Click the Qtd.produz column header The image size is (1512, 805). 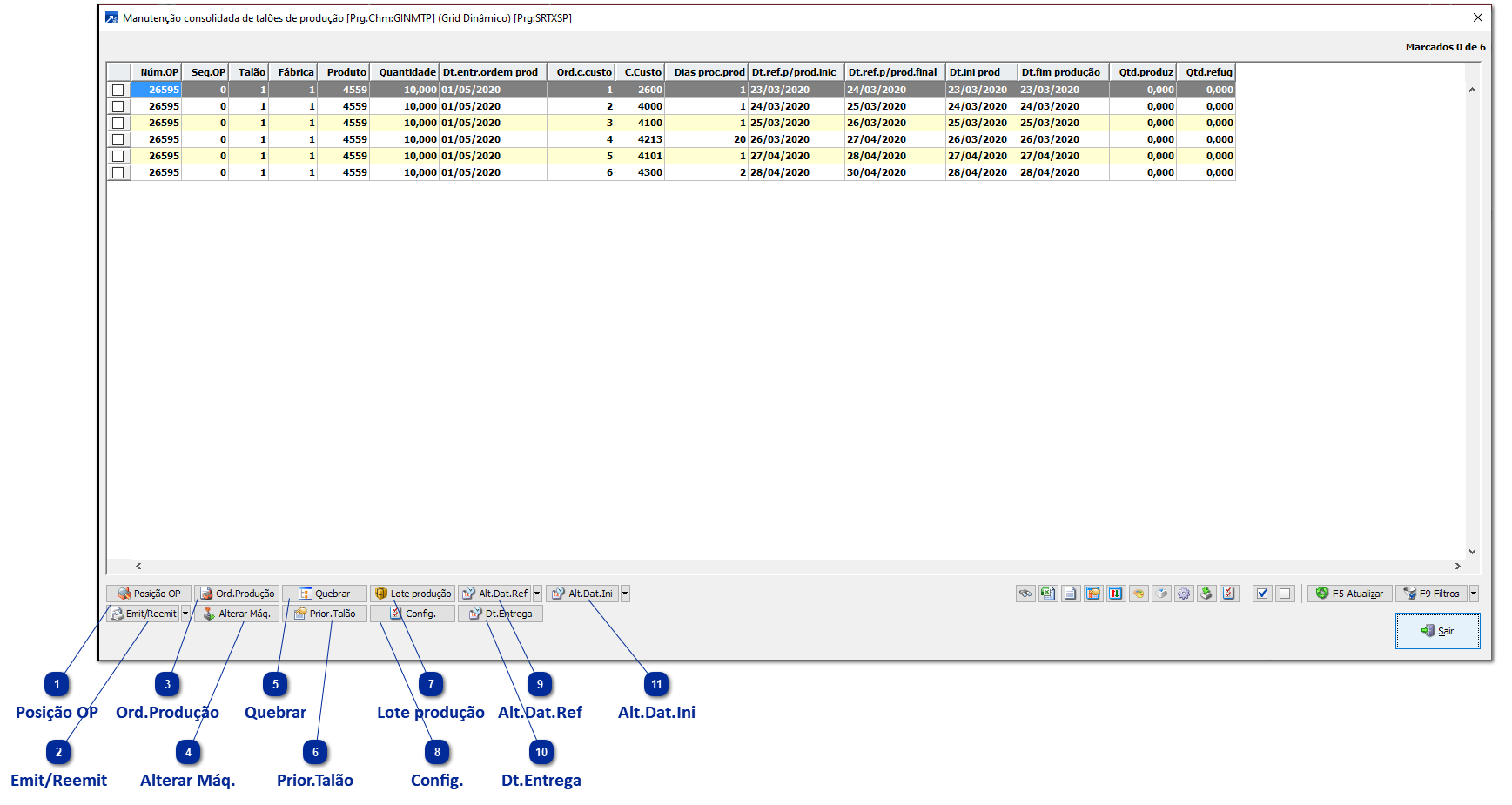[1143, 72]
